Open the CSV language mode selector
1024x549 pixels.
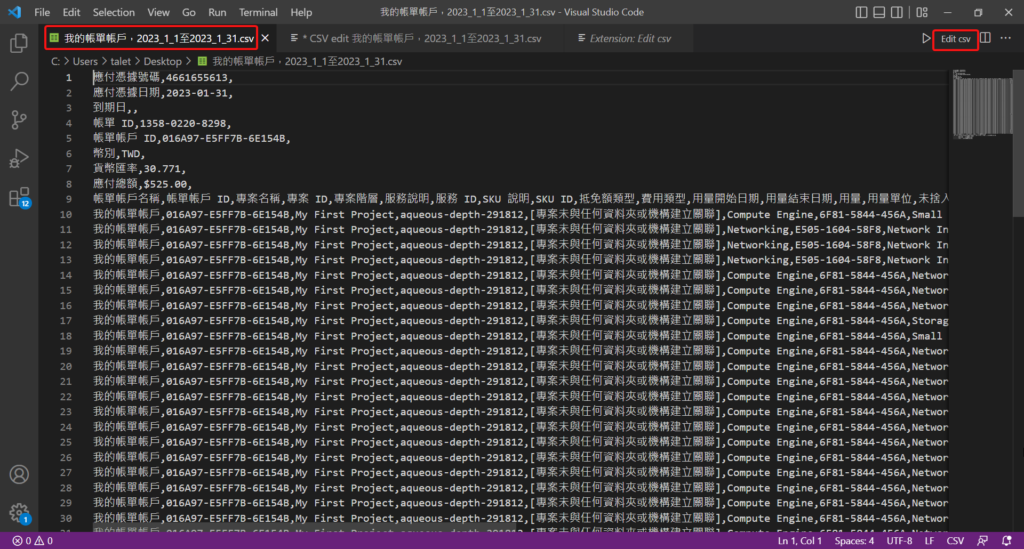pos(956,541)
